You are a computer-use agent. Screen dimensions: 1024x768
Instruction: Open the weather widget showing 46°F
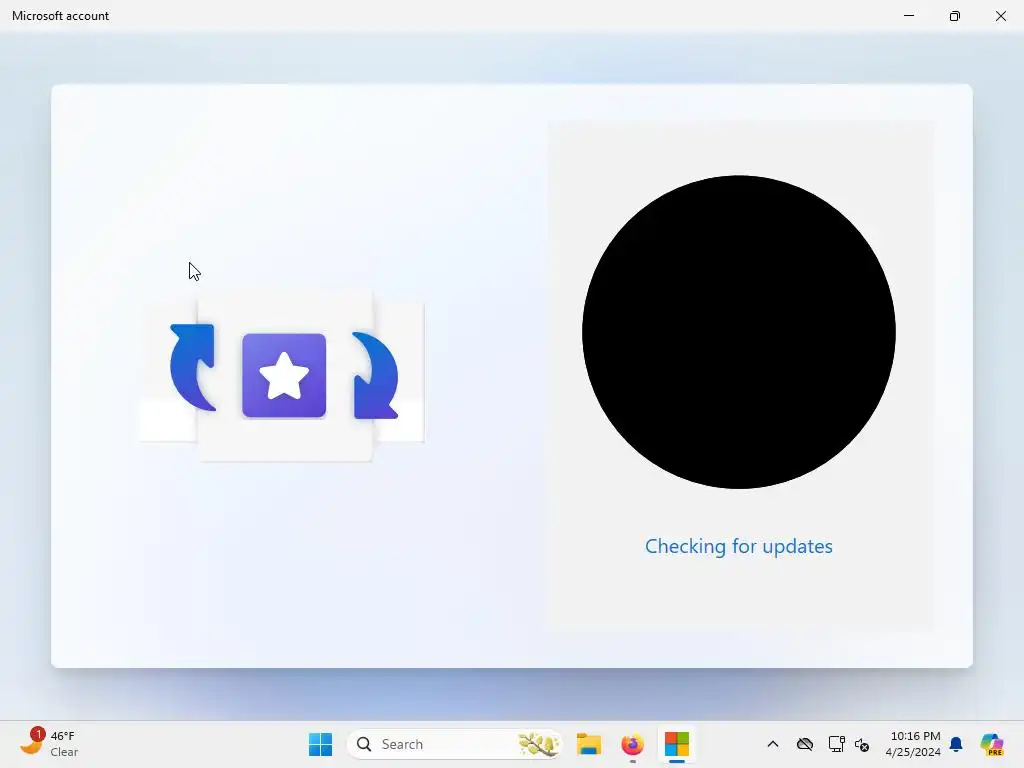[x=49, y=743]
